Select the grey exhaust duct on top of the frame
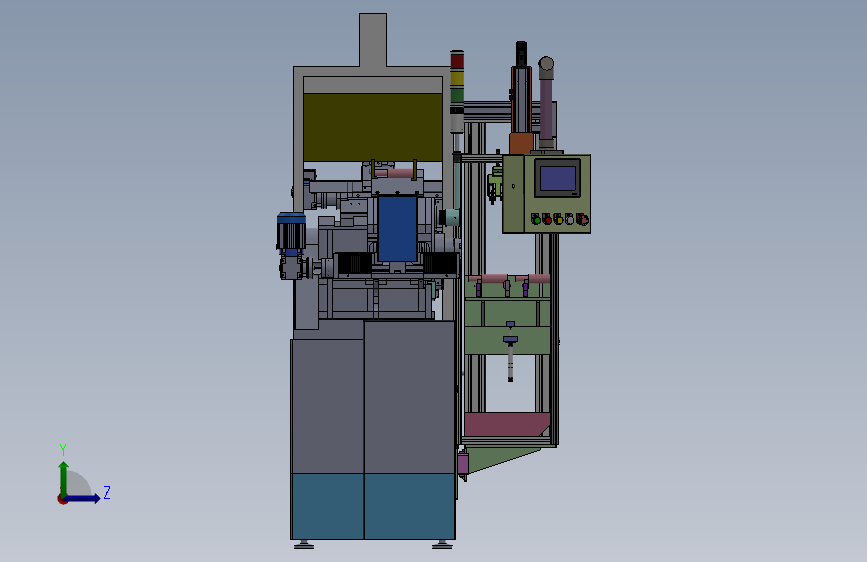The height and width of the screenshot is (562, 867). (x=373, y=40)
